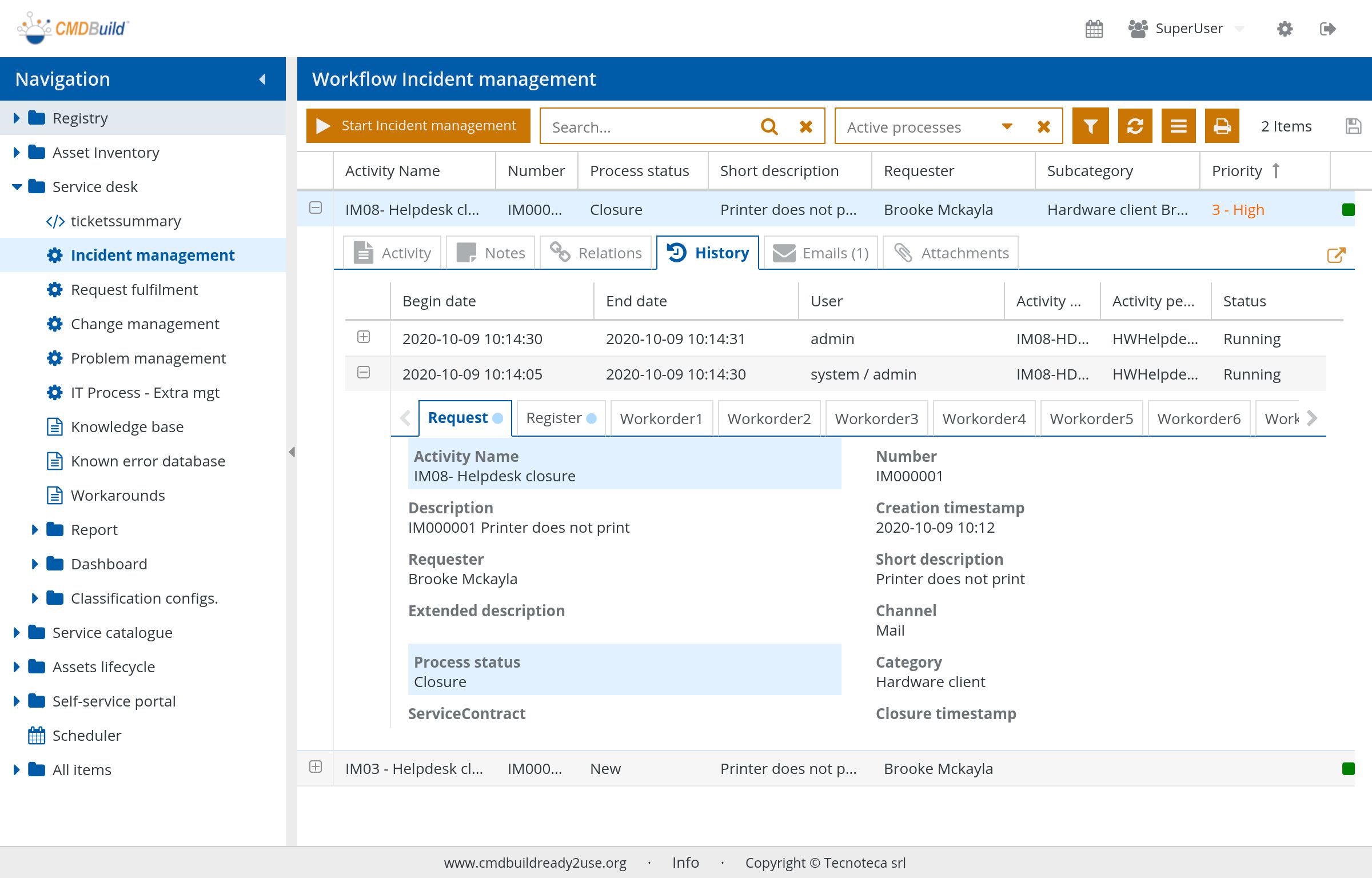
Task: Open administration gear icon in header
Action: pos(1285,29)
